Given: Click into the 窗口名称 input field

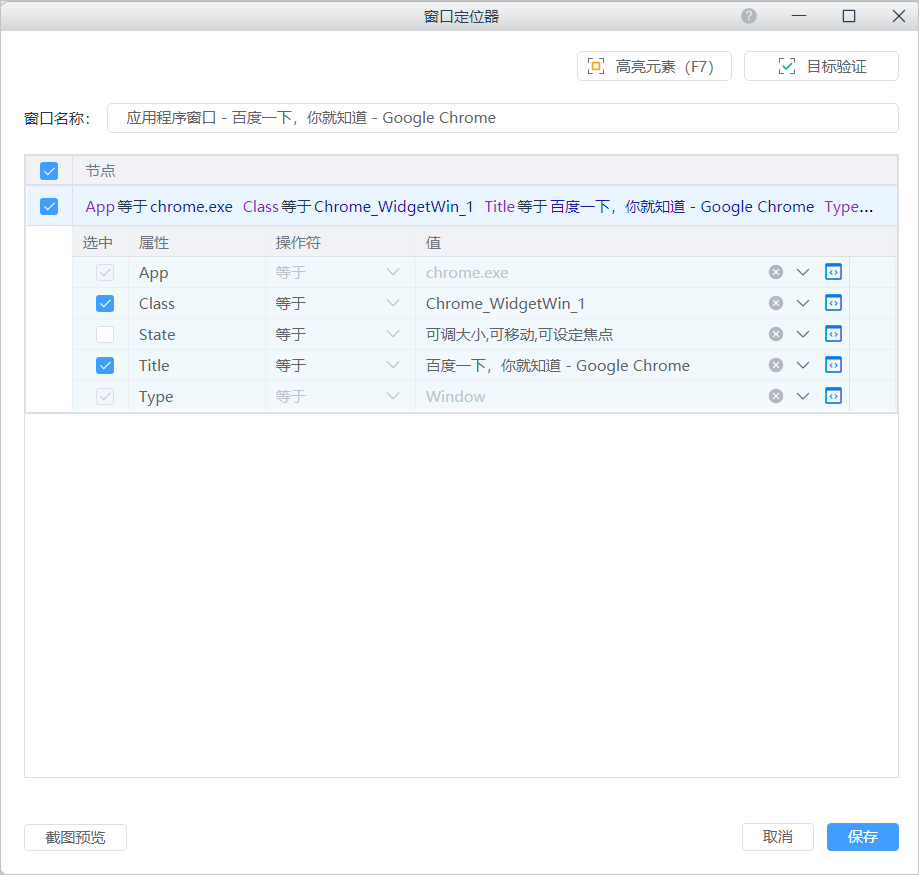Looking at the screenshot, I should point(502,118).
